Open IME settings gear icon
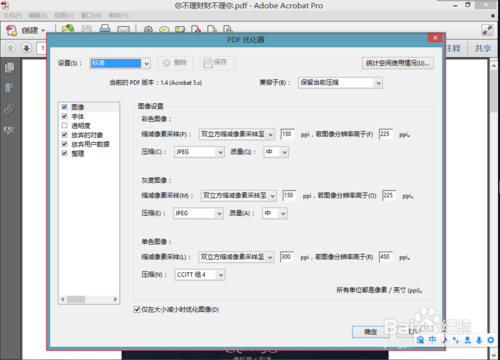The height and width of the screenshot is (360, 500). coord(491,340)
